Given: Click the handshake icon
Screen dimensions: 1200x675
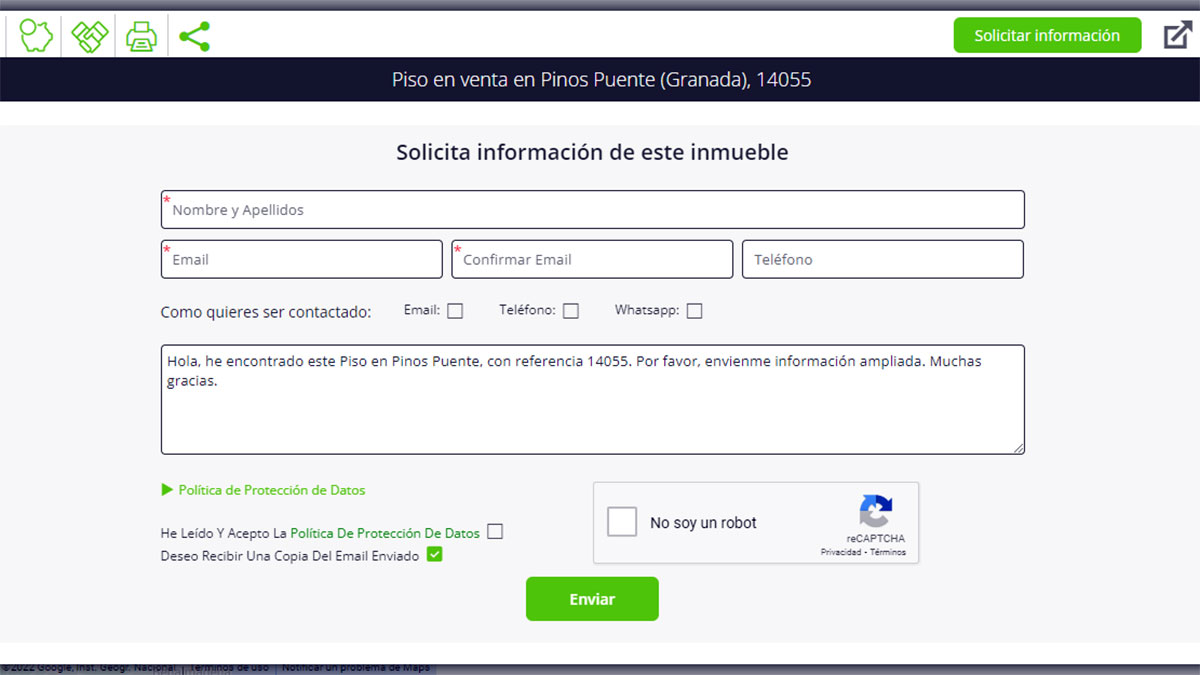Looking at the screenshot, I should click(89, 37).
